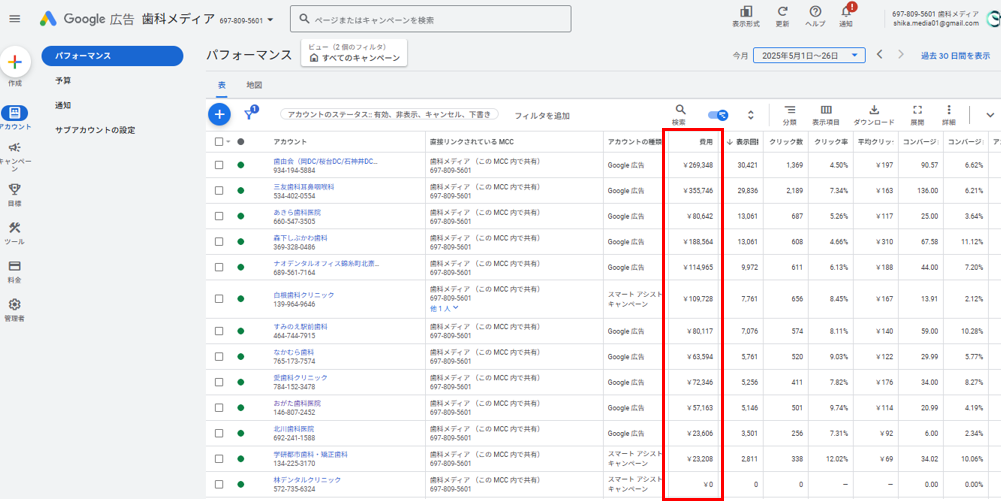Switch to the 地図 tab
Screen dimensions: 1001x504
coord(254,85)
